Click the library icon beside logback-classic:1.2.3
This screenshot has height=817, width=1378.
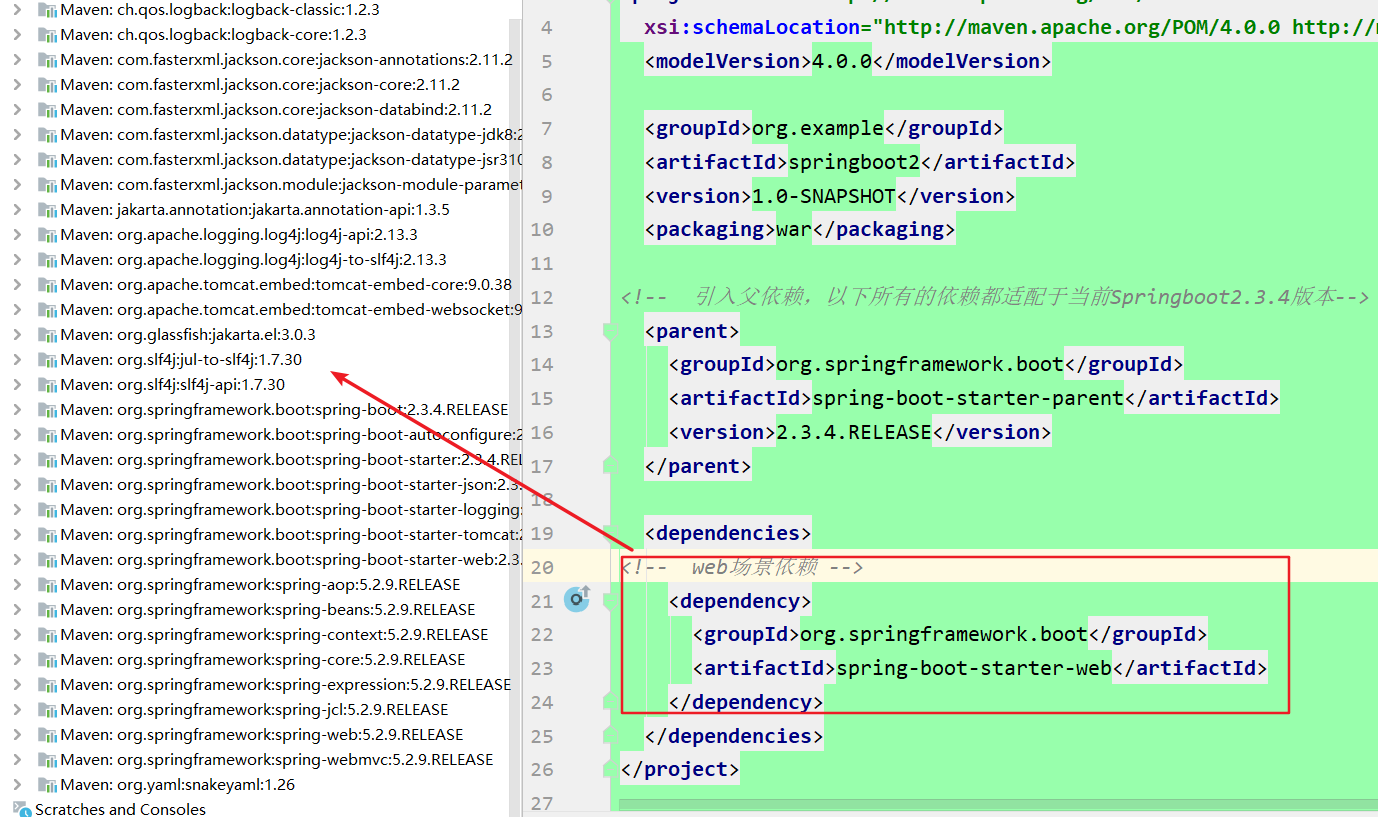point(46,10)
